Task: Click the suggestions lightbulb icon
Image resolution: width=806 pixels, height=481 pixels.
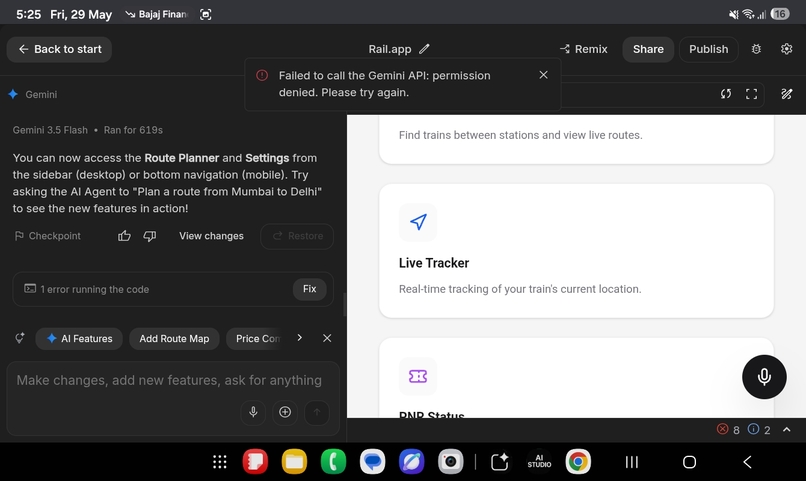Action: (20, 338)
